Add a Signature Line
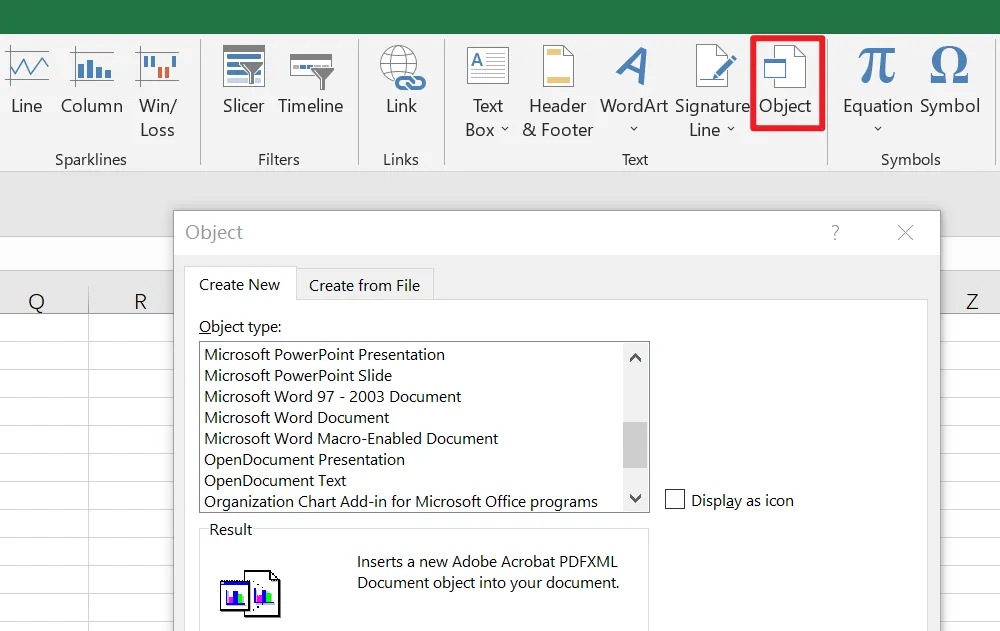The width and height of the screenshot is (1000, 631). pyautogui.click(x=712, y=93)
